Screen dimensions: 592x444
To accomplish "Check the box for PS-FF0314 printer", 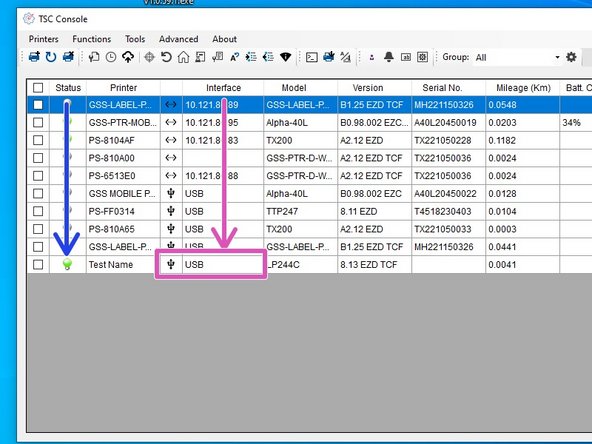I will click(x=38, y=211).
